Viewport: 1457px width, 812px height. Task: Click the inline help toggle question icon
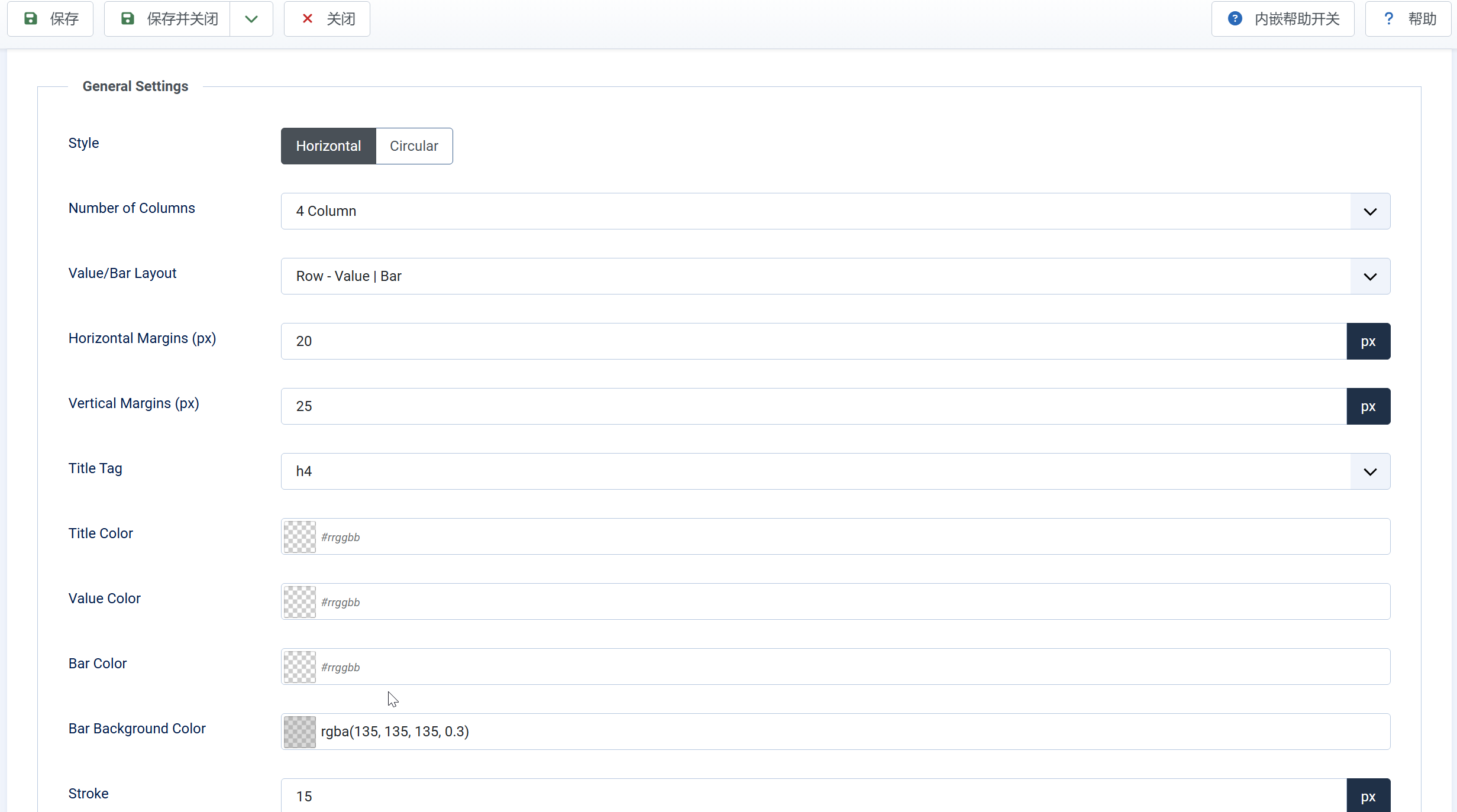pos(1235,19)
